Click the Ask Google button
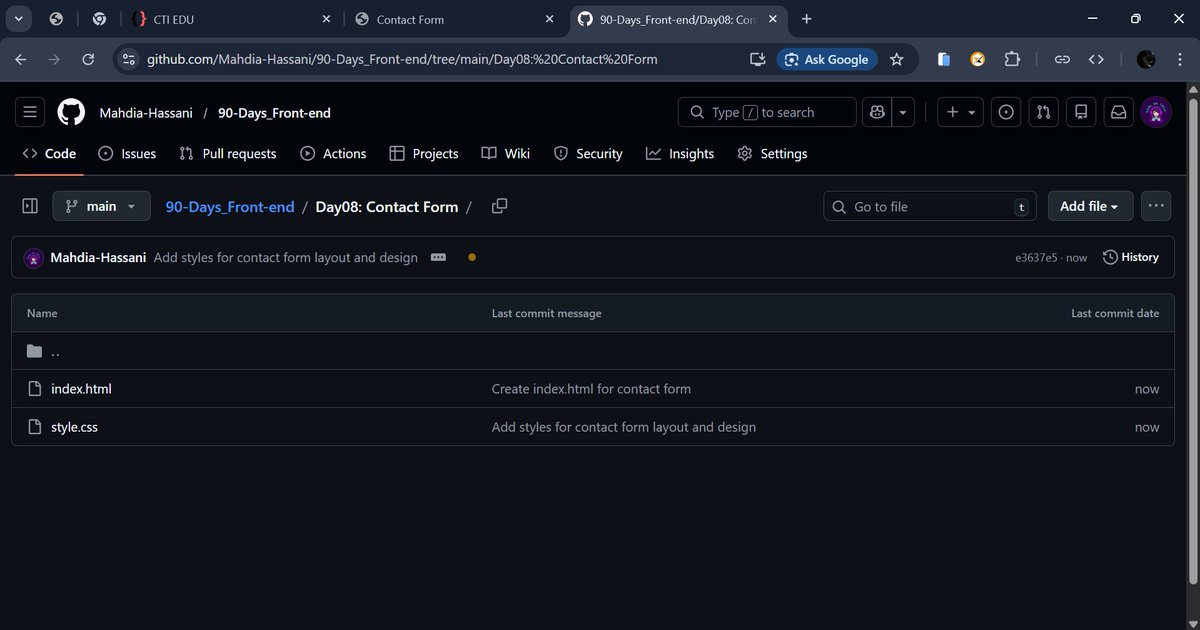The image size is (1200, 630). click(827, 60)
